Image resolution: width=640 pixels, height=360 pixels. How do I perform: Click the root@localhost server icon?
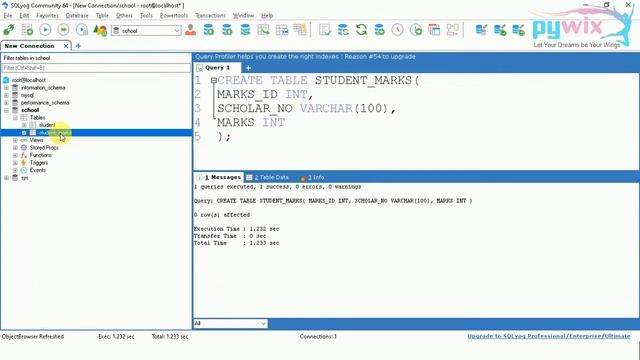6,80
